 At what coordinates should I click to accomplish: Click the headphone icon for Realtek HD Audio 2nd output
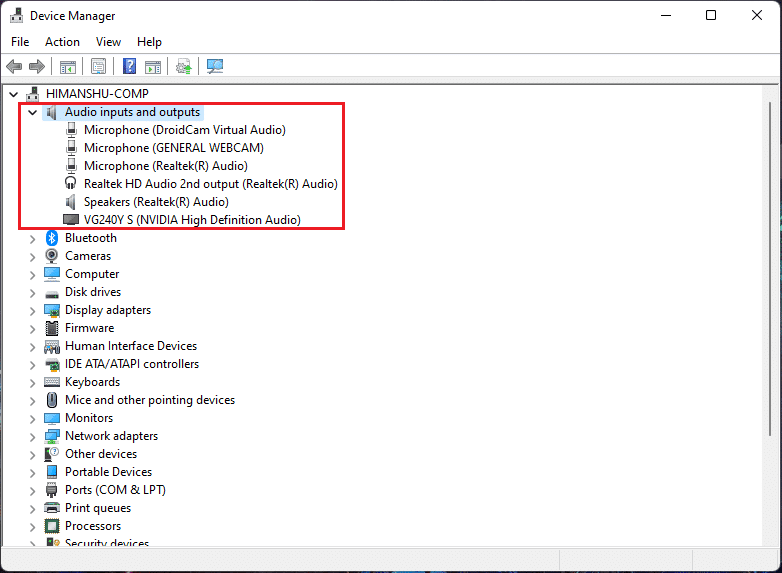tap(71, 183)
